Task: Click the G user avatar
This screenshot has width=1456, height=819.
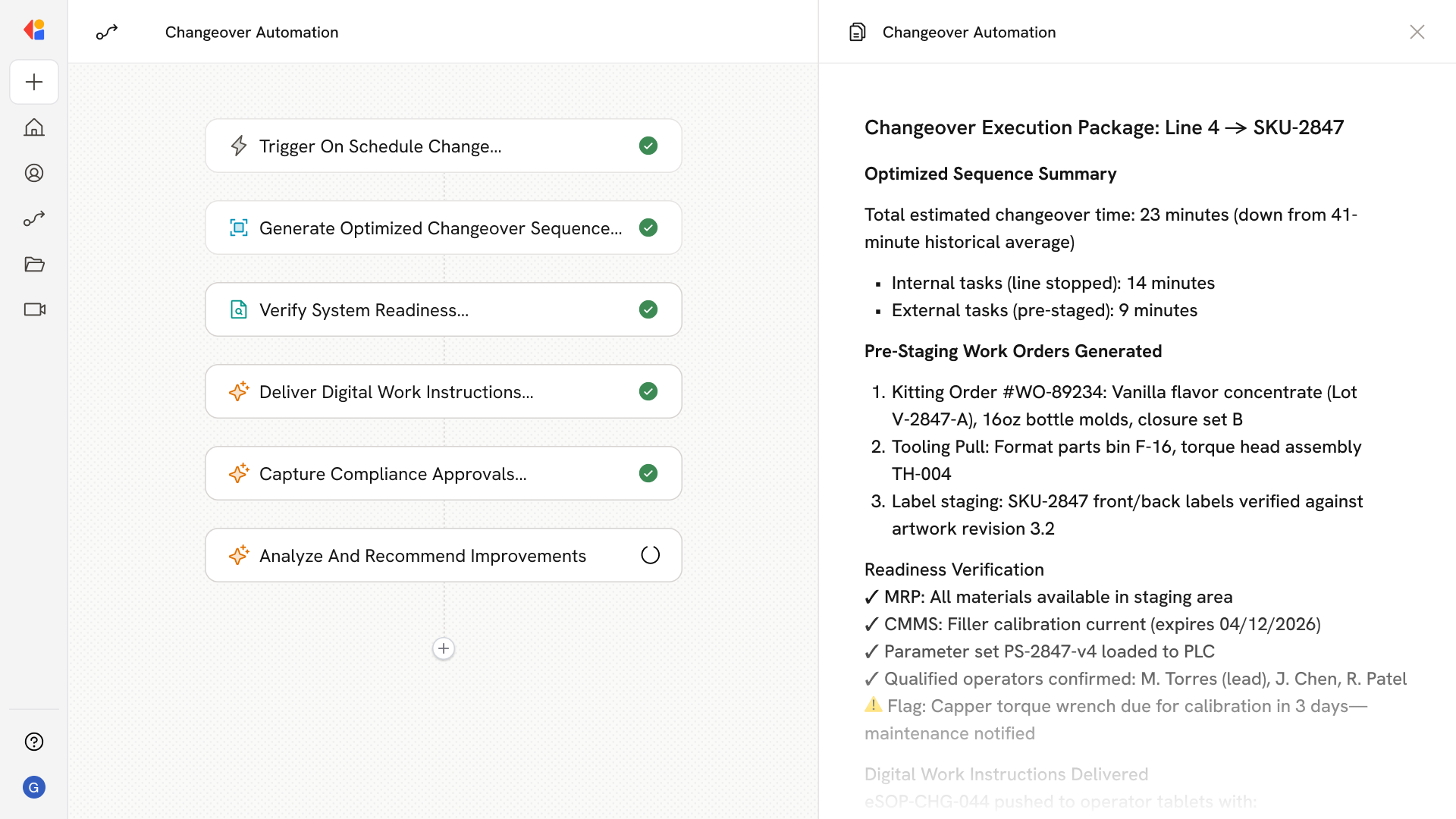Action: coord(34,787)
